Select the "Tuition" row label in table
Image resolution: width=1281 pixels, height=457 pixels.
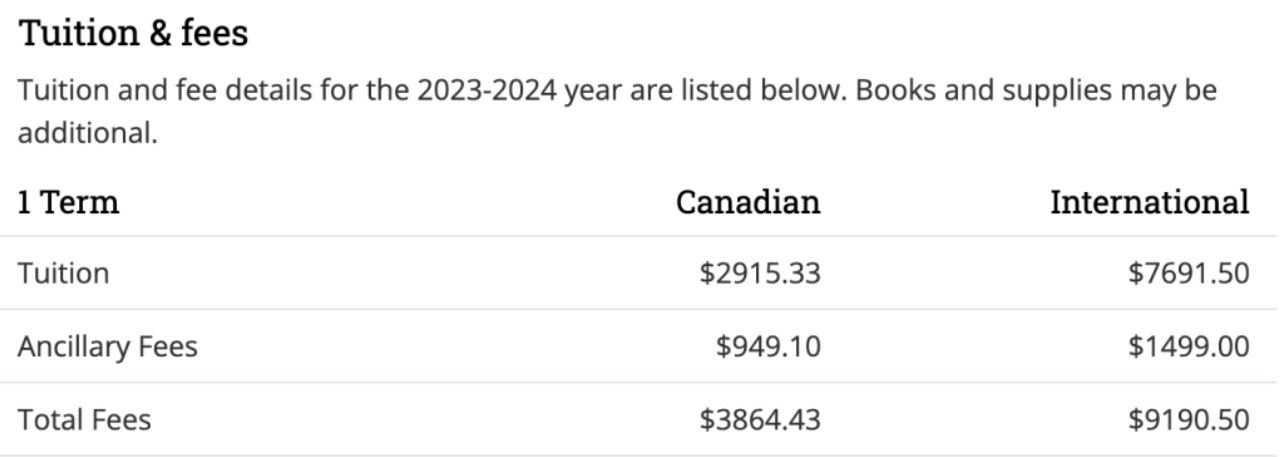click(62, 273)
